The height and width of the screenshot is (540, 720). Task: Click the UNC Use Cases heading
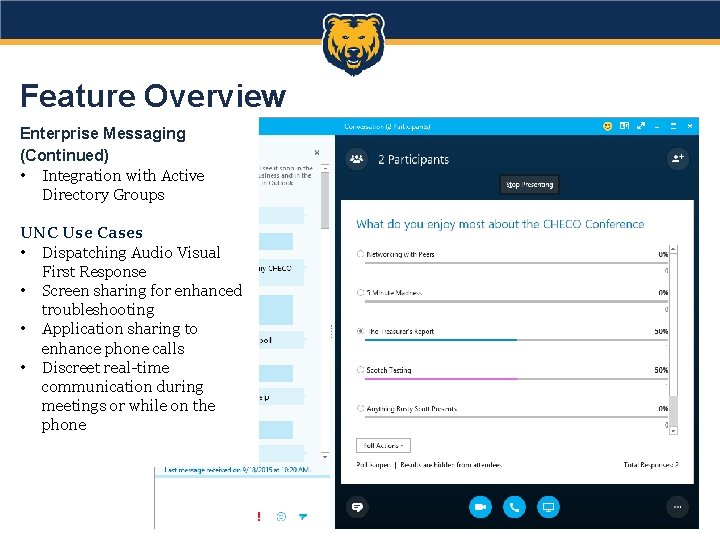[82, 232]
